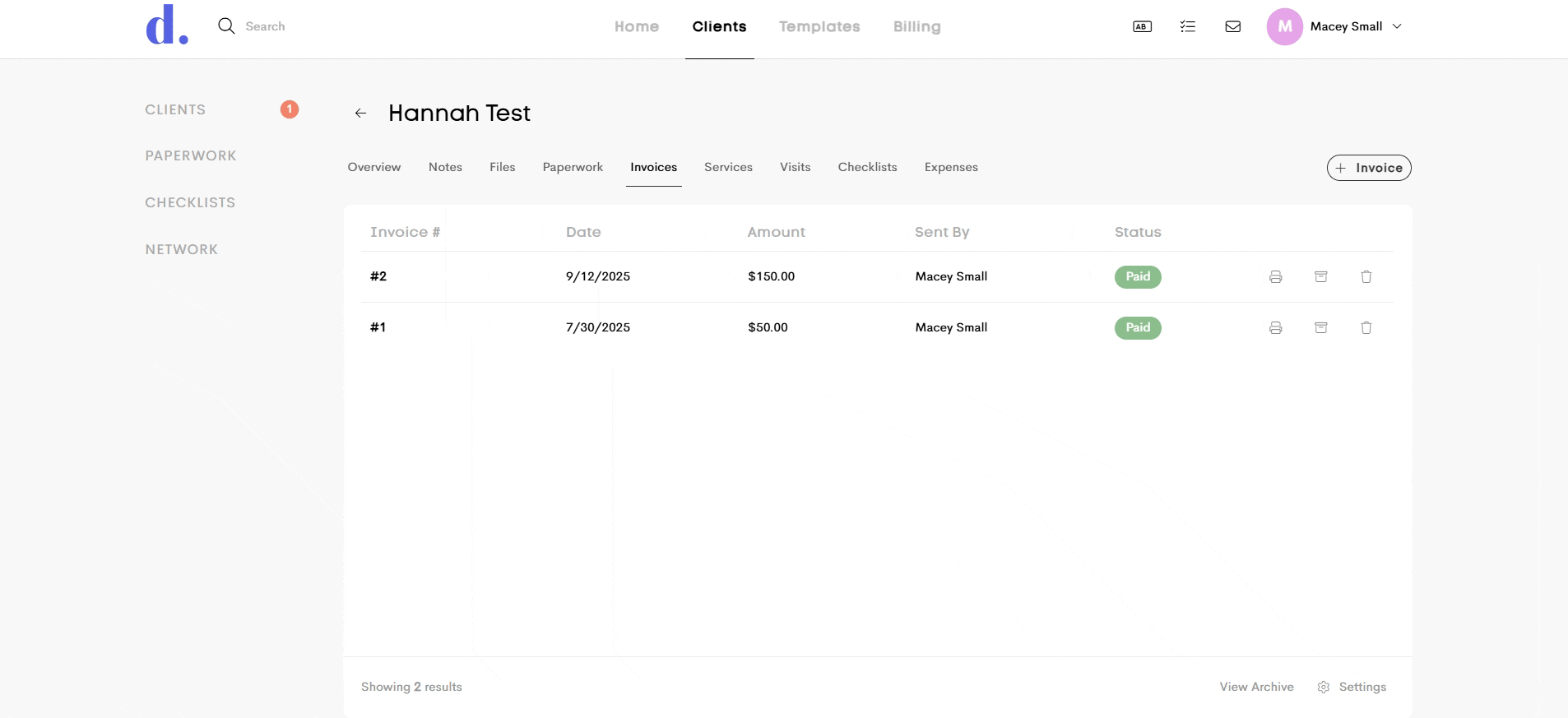This screenshot has width=1568, height=718.
Task: Go to the Home tab
Action: (636, 26)
